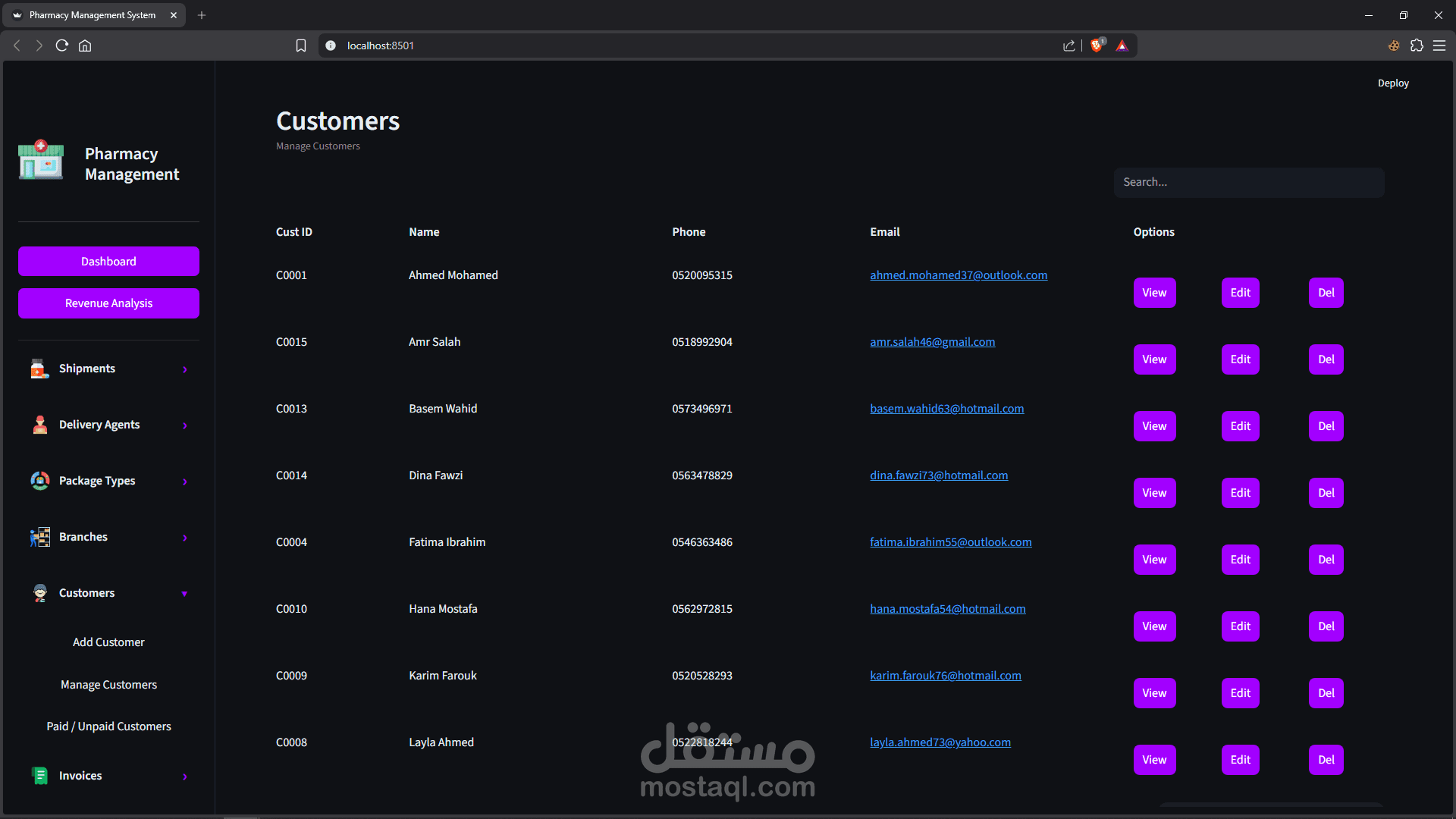Viewport: 1456px width, 819px height.
Task: Open browser home page icon
Action: pyautogui.click(x=85, y=45)
